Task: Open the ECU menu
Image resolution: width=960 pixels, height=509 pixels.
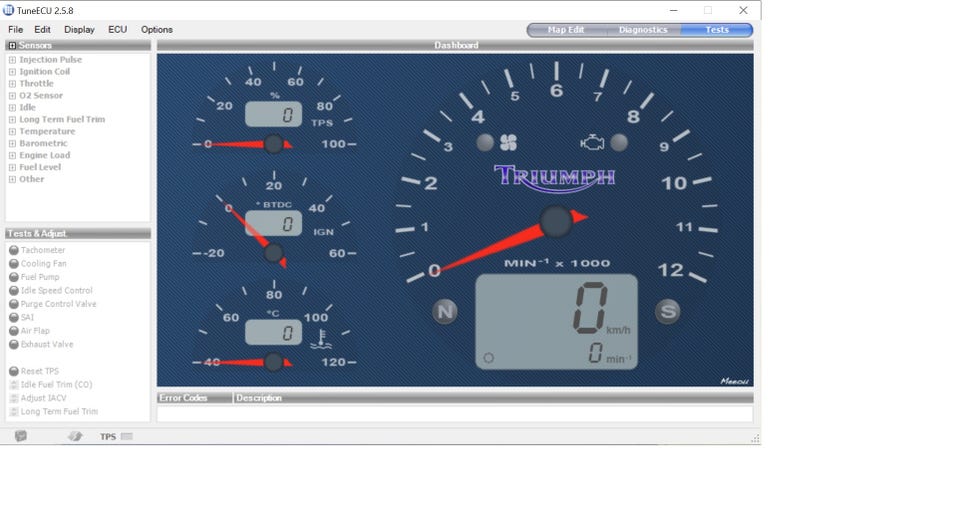Action: click(117, 30)
